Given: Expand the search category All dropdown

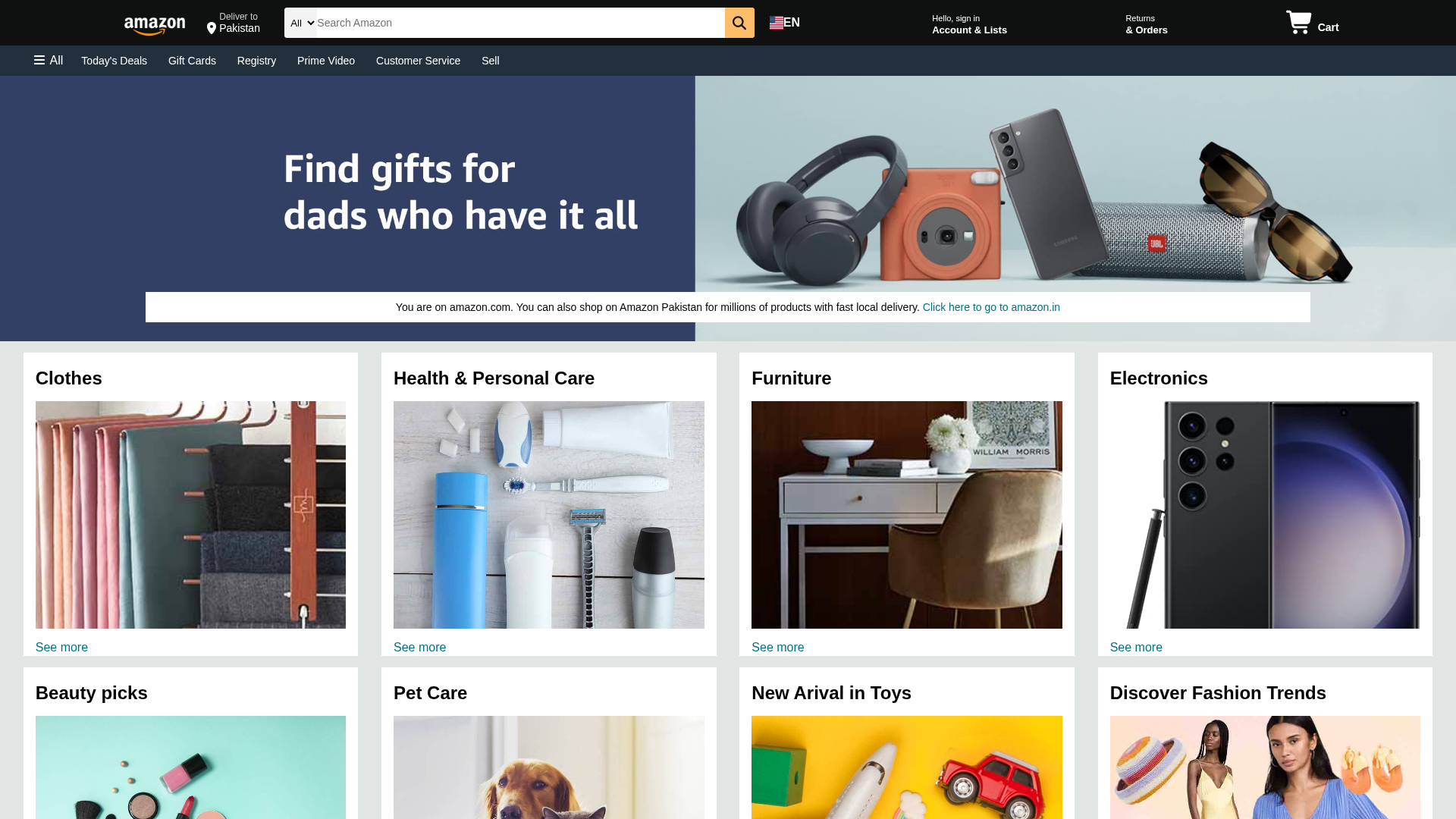Looking at the screenshot, I should (301, 23).
